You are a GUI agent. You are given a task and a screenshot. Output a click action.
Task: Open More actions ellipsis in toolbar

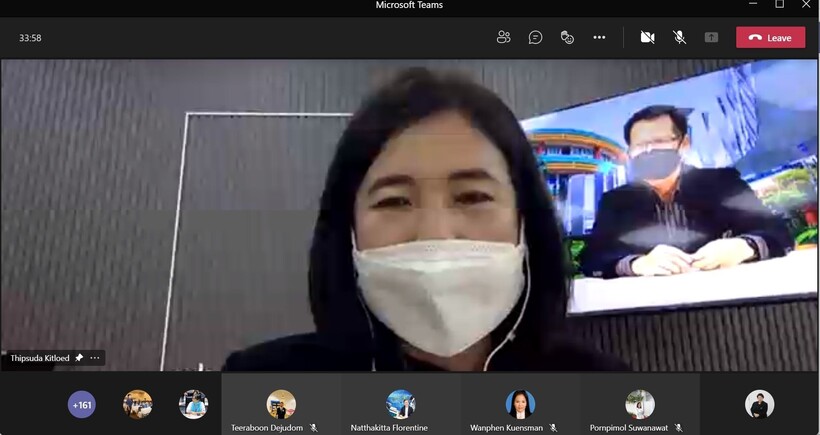pyautogui.click(x=599, y=37)
